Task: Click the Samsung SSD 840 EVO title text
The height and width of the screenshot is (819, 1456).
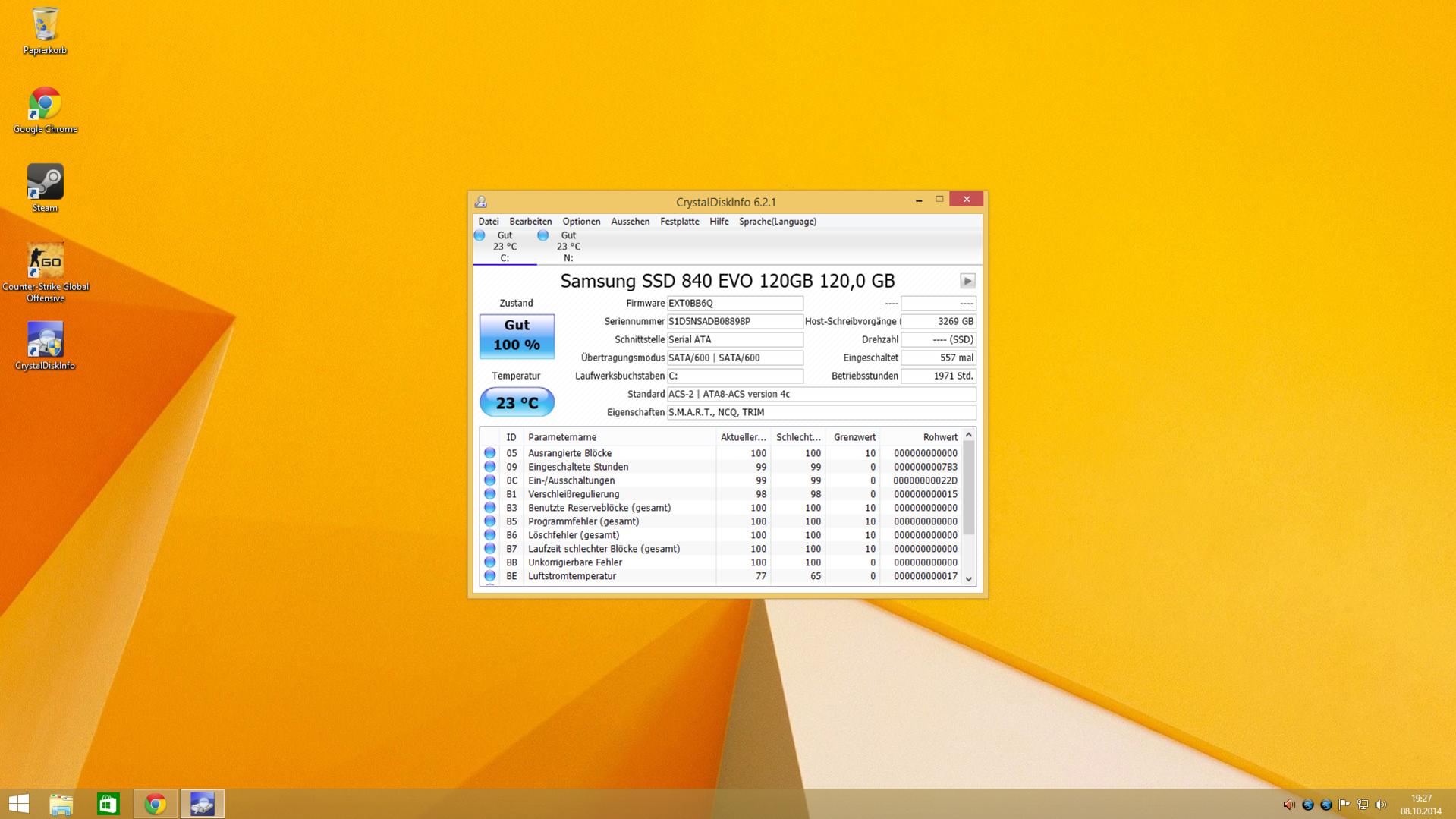Action: [728, 281]
